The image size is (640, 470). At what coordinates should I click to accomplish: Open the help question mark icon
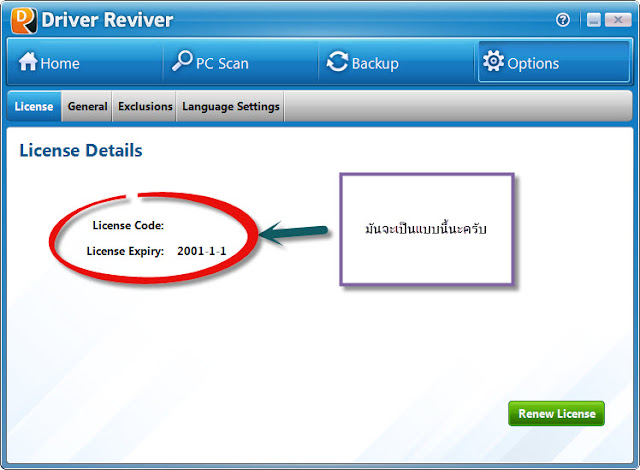pyautogui.click(x=563, y=20)
